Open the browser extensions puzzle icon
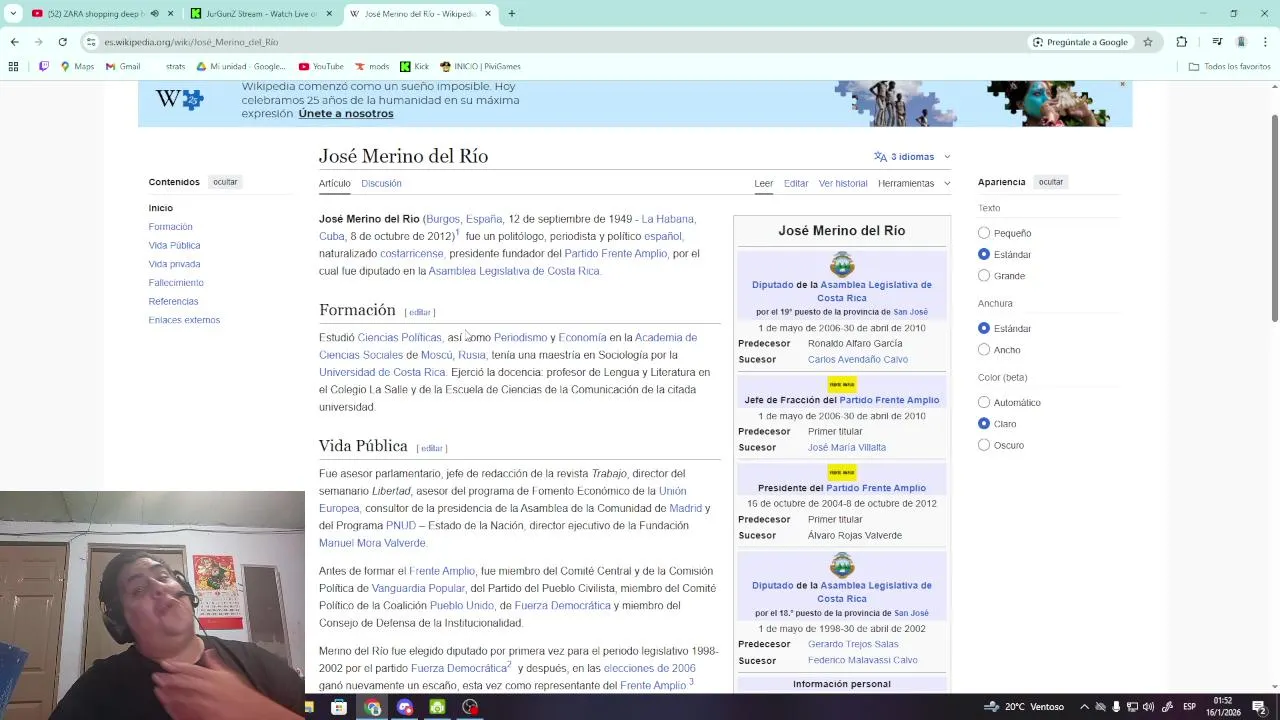Screen dimensions: 1280x720 pyautogui.click(x=1182, y=42)
